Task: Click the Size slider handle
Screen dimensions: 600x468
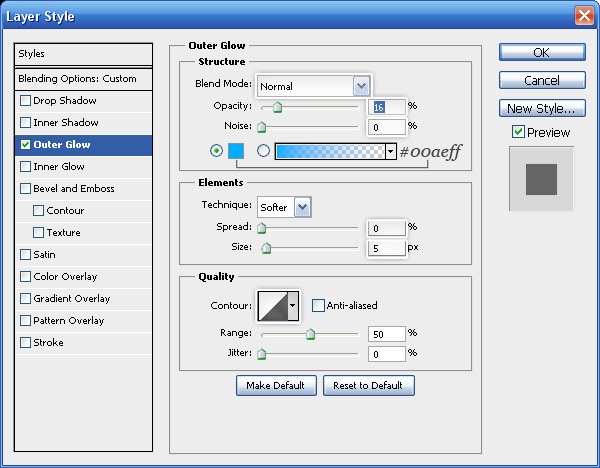Action: coord(266,248)
